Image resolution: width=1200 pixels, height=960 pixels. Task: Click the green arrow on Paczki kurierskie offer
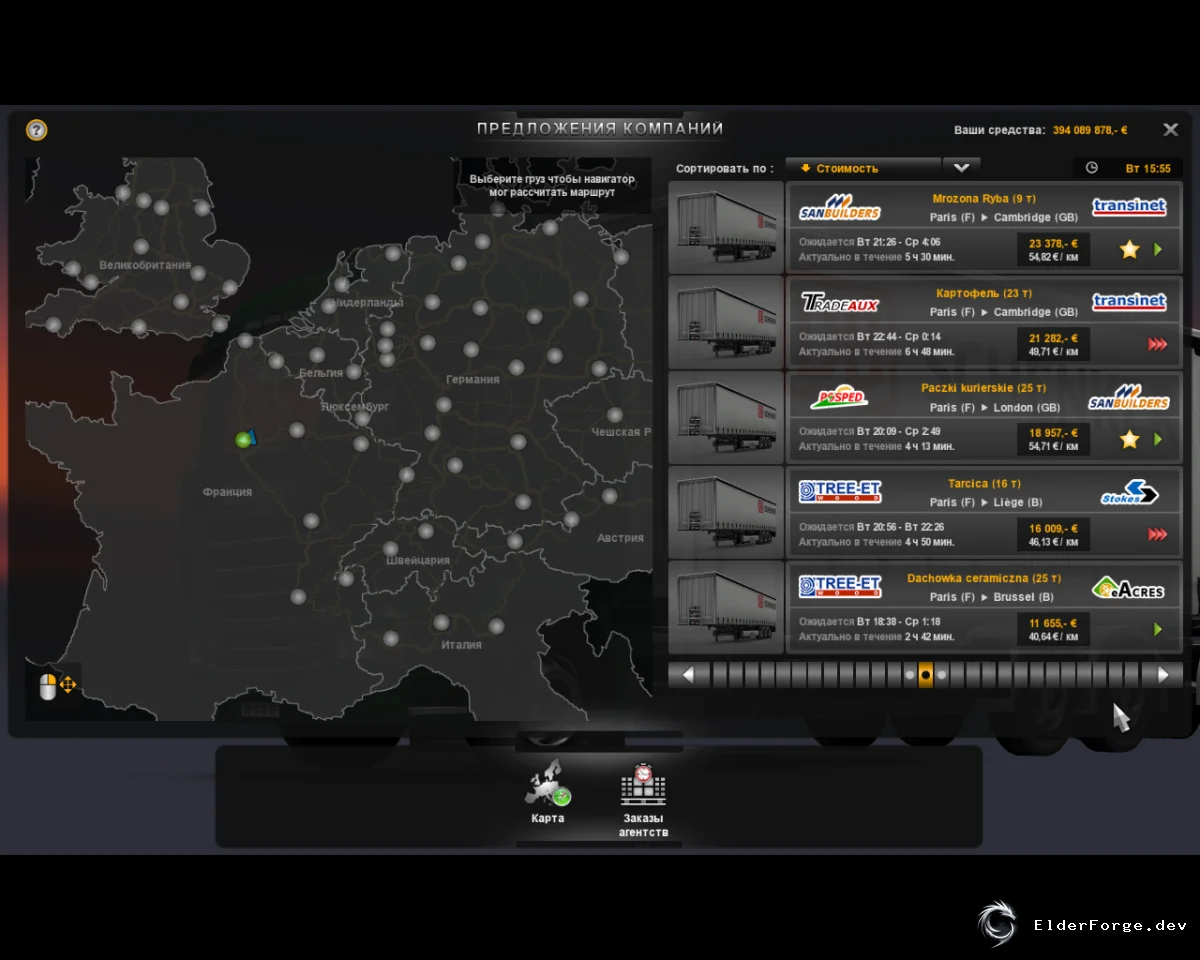pyautogui.click(x=1158, y=439)
